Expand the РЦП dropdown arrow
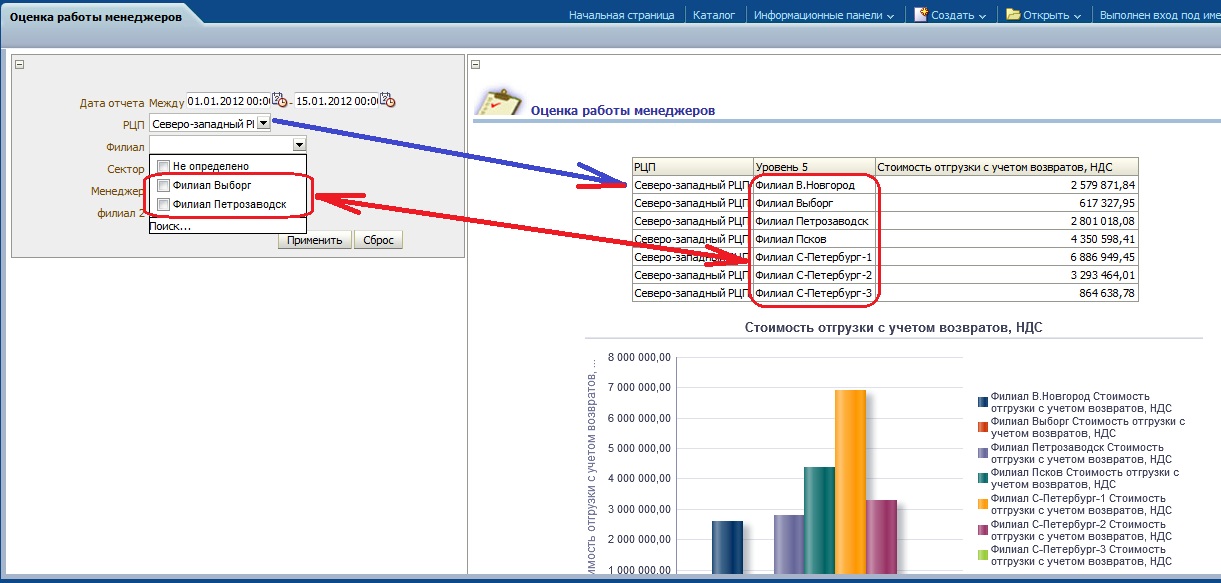1221x583 pixels. coord(263,123)
